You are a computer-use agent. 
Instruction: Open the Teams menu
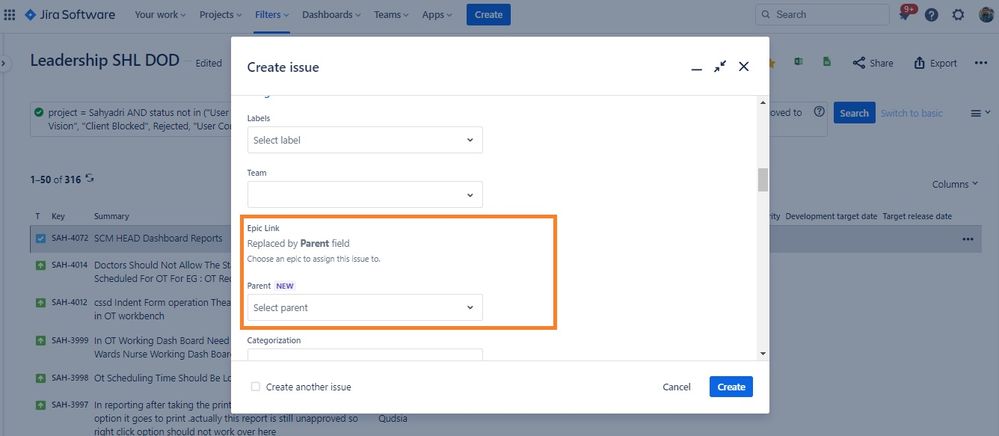click(x=392, y=15)
